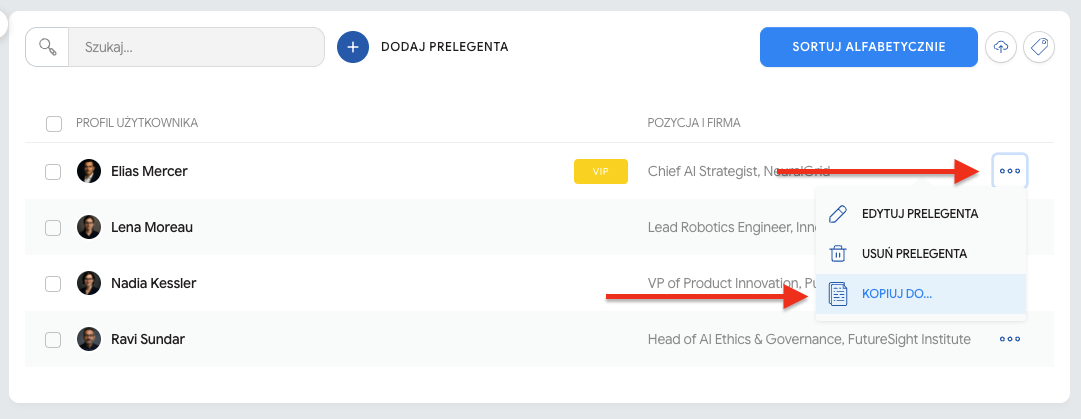Click the Dodaj prelegenta label
1081x419 pixels.
(x=445, y=47)
